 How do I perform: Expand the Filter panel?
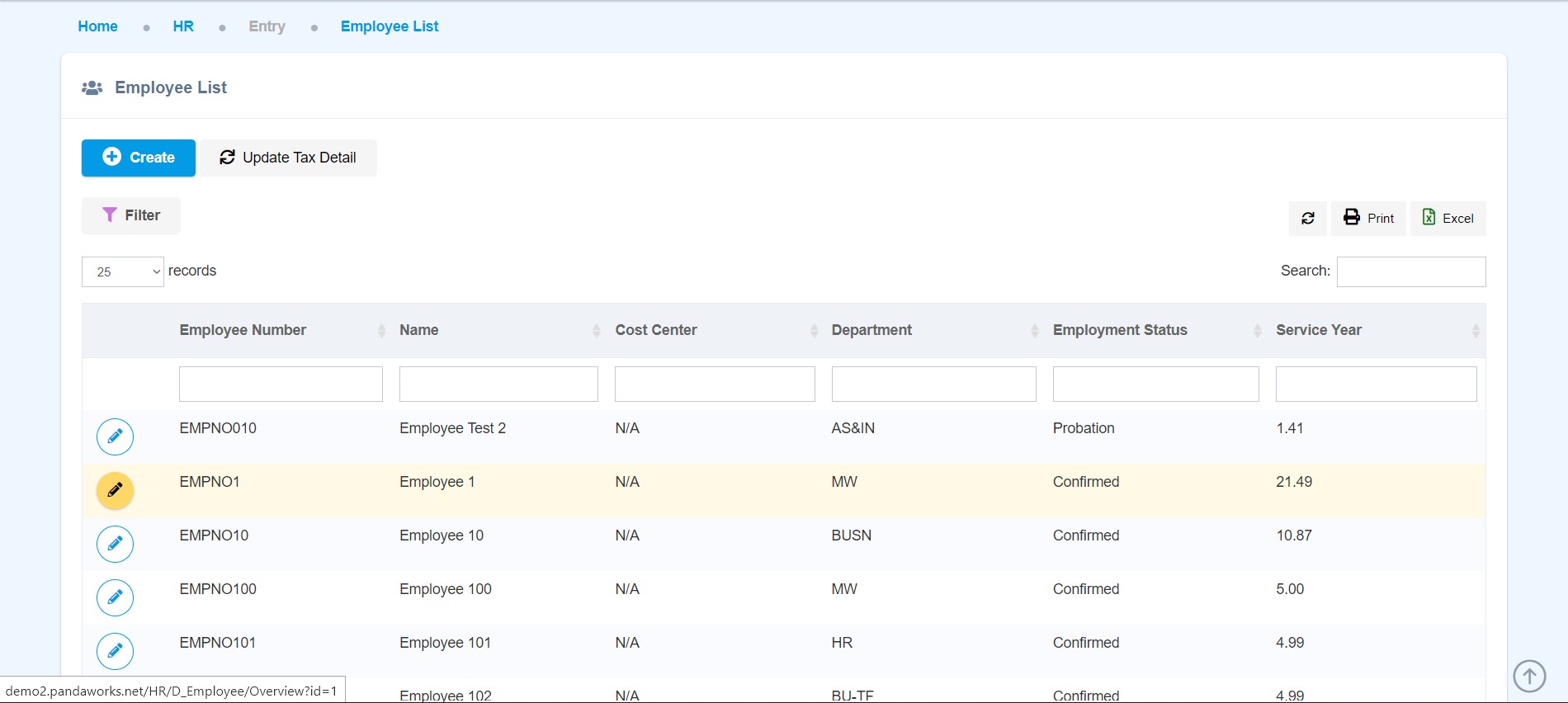point(130,215)
